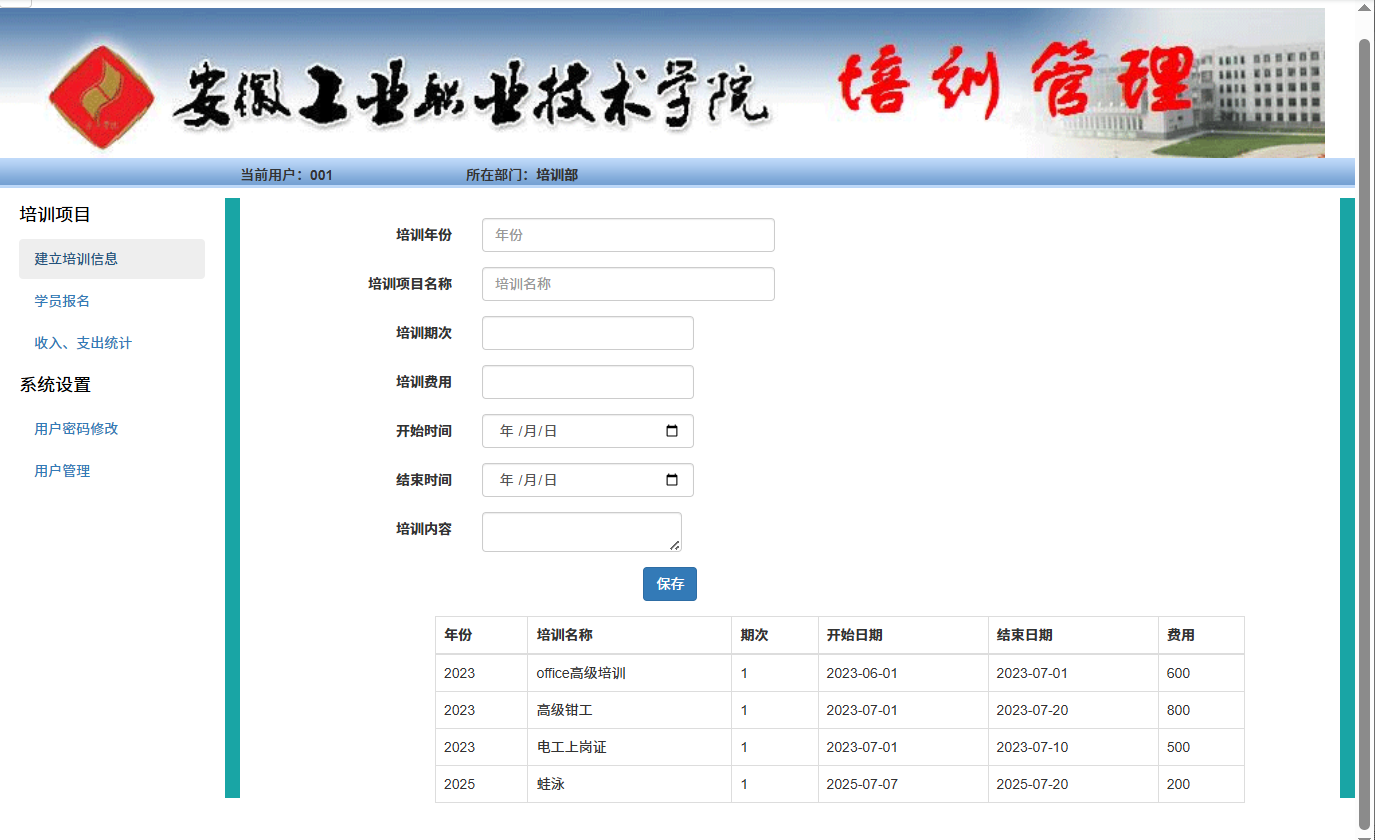Open 收入、支出统计 sidebar link
Image resolution: width=1375 pixels, height=840 pixels.
[83, 343]
